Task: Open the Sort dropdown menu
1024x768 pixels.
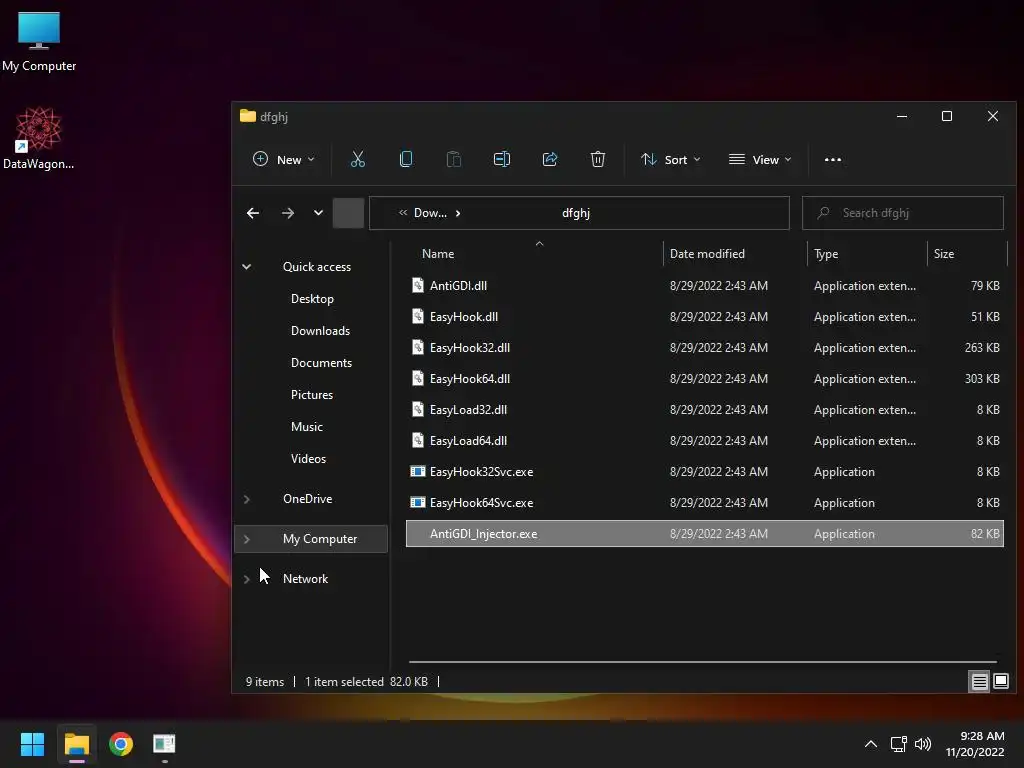Action: 671,159
